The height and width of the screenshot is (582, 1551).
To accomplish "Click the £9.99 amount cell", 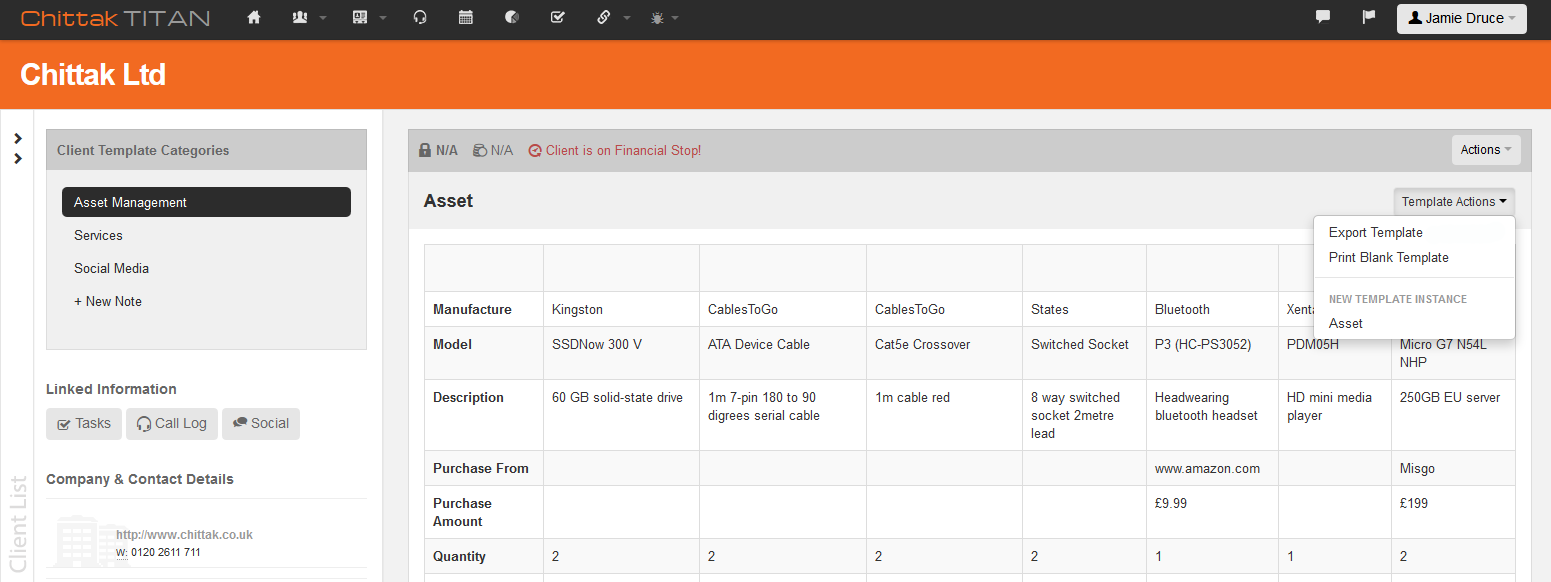I will click(1212, 512).
